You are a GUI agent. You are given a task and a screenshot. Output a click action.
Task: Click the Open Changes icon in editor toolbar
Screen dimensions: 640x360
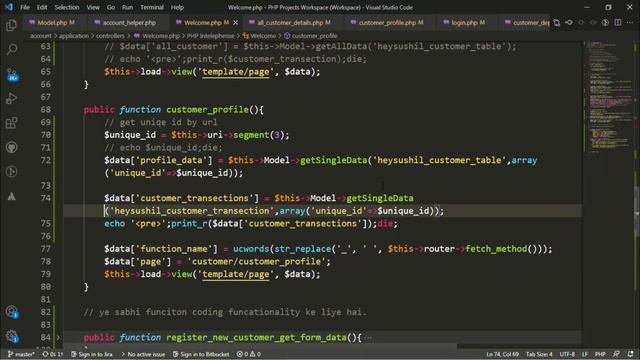pyautogui.click(x=557, y=22)
